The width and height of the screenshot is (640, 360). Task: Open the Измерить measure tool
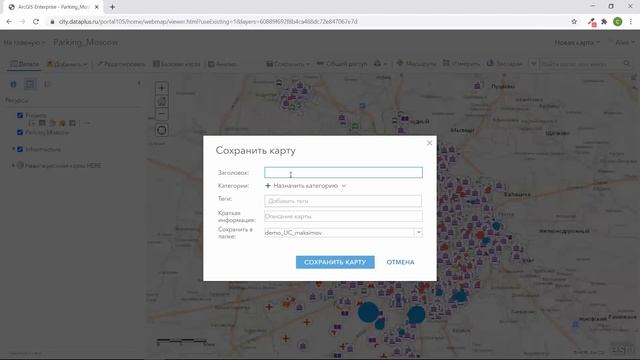[x=461, y=64]
